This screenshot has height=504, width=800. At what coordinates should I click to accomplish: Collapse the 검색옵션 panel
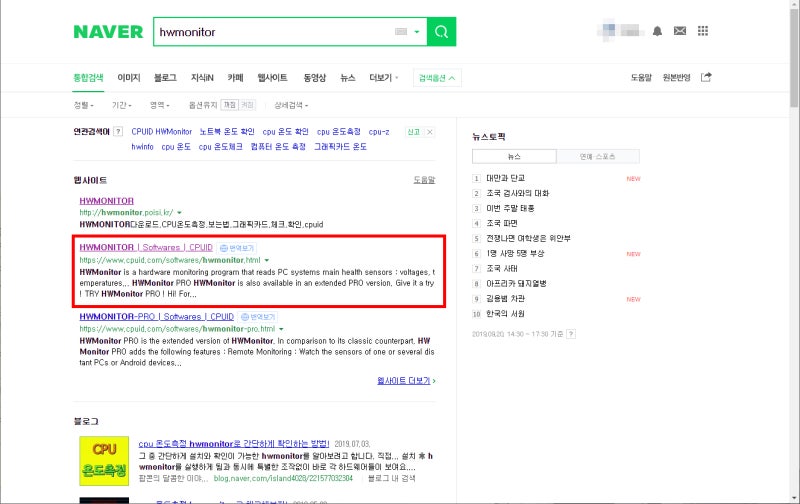[x=437, y=78]
